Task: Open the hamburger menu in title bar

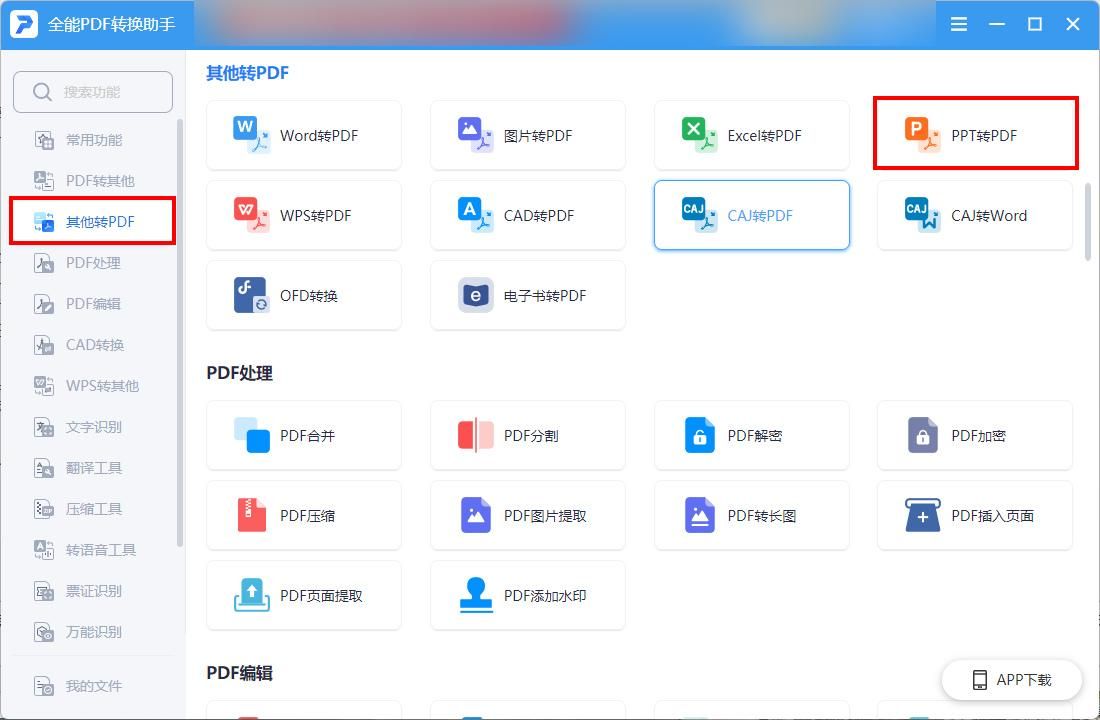Action: [x=958, y=25]
